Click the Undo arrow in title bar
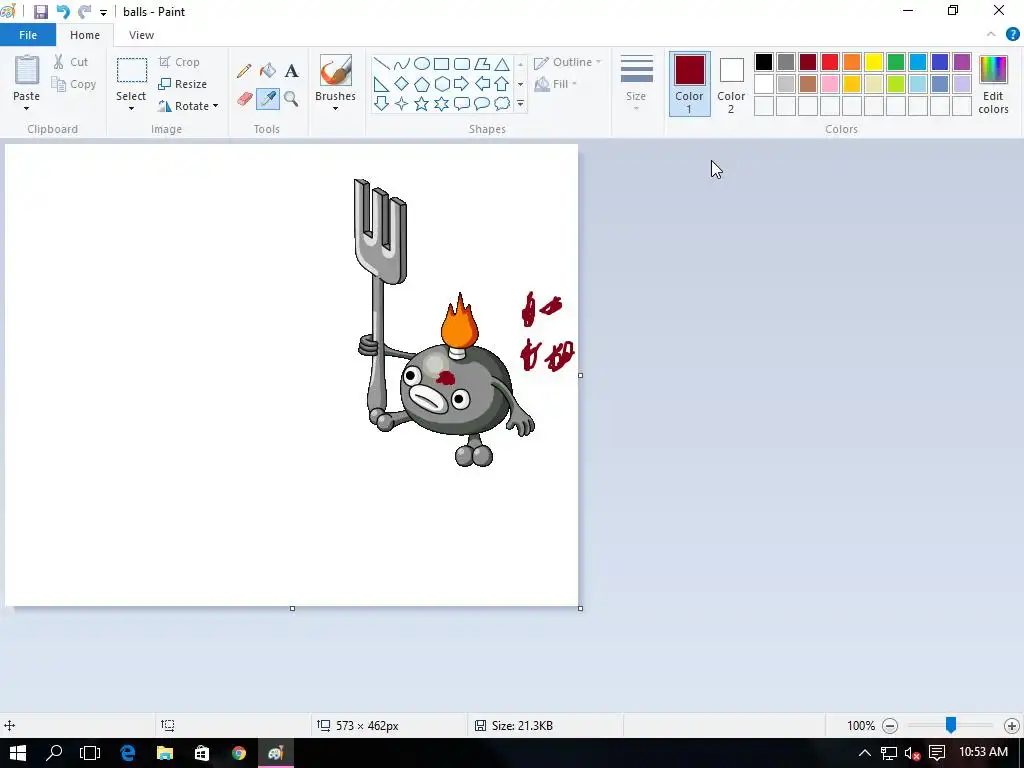This screenshot has width=1024, height=768. tap(63, 12)
